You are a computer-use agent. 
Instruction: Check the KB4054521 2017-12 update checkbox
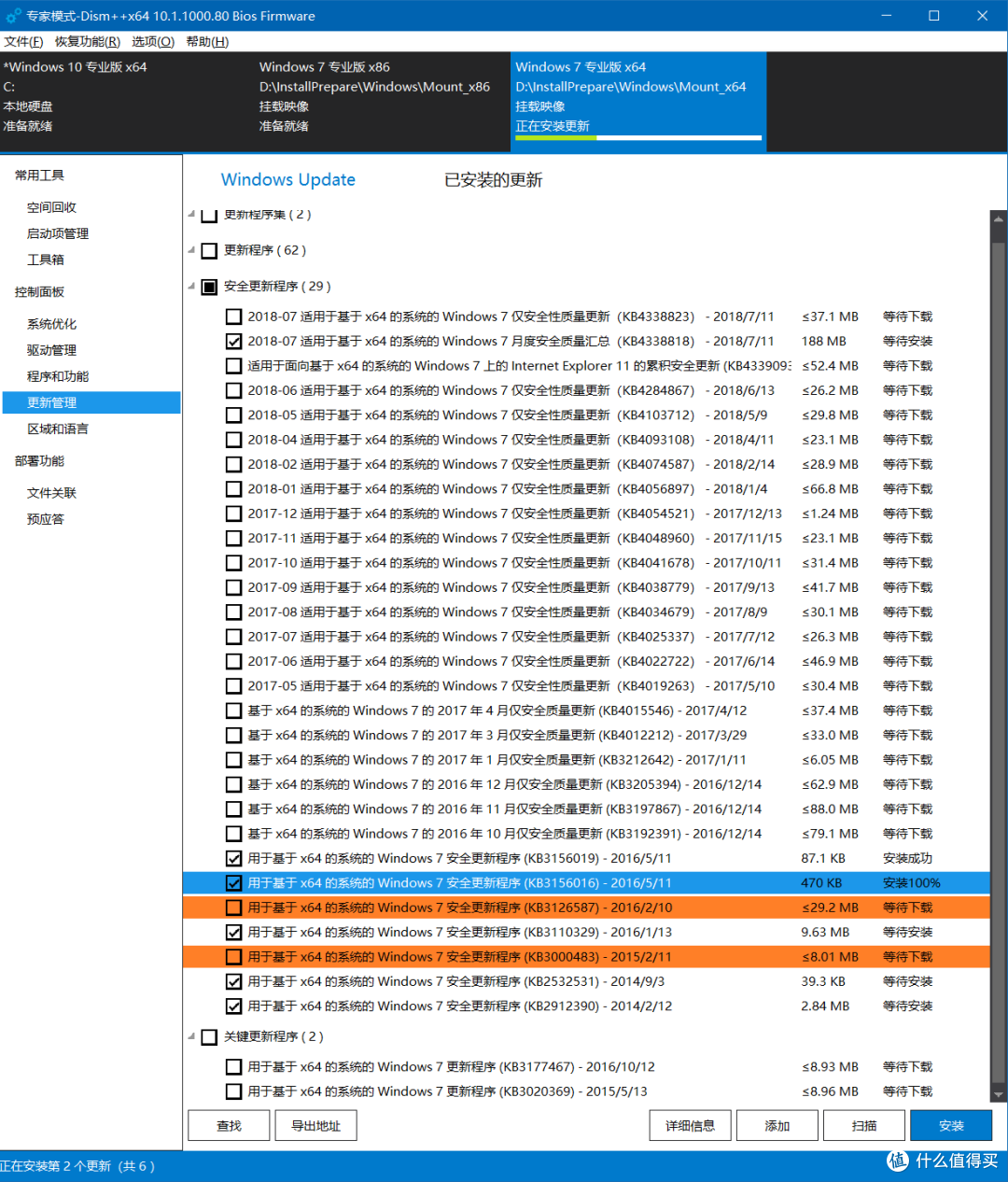pos(233,514)
